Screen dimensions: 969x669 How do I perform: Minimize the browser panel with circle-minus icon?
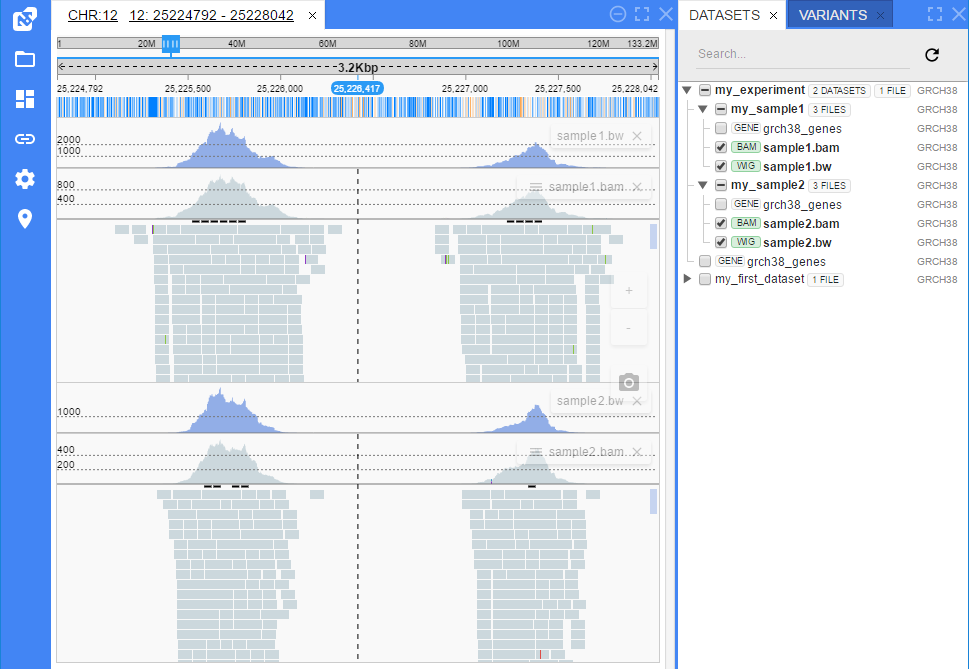(617, 14)
